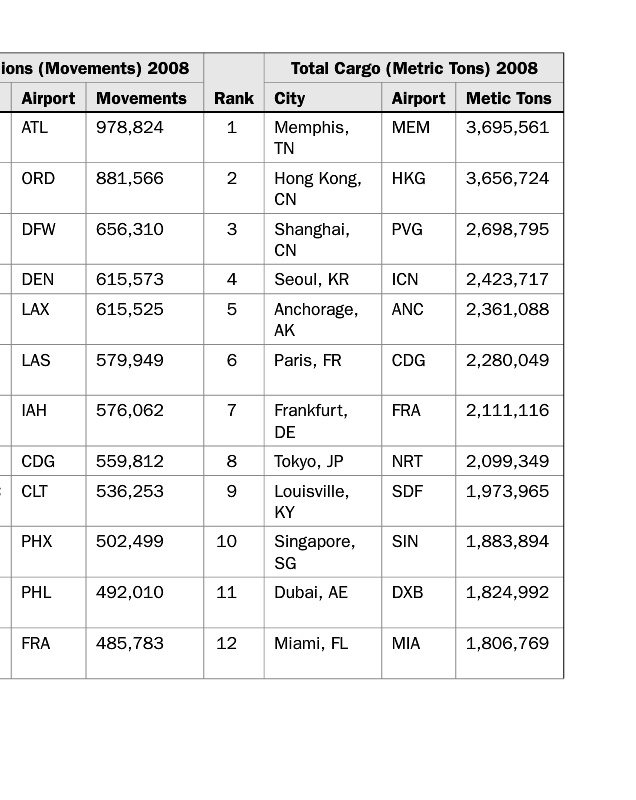
Task: Click the Total Cargo 2008 header
Action: (413, 68)
